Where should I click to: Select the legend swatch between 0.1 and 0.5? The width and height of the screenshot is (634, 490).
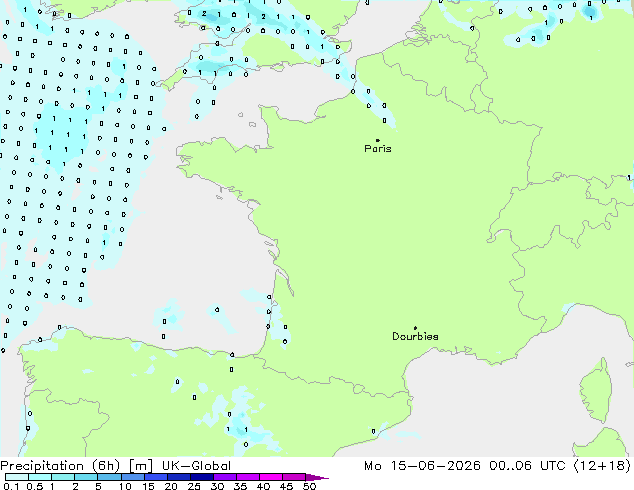point(17,477)
